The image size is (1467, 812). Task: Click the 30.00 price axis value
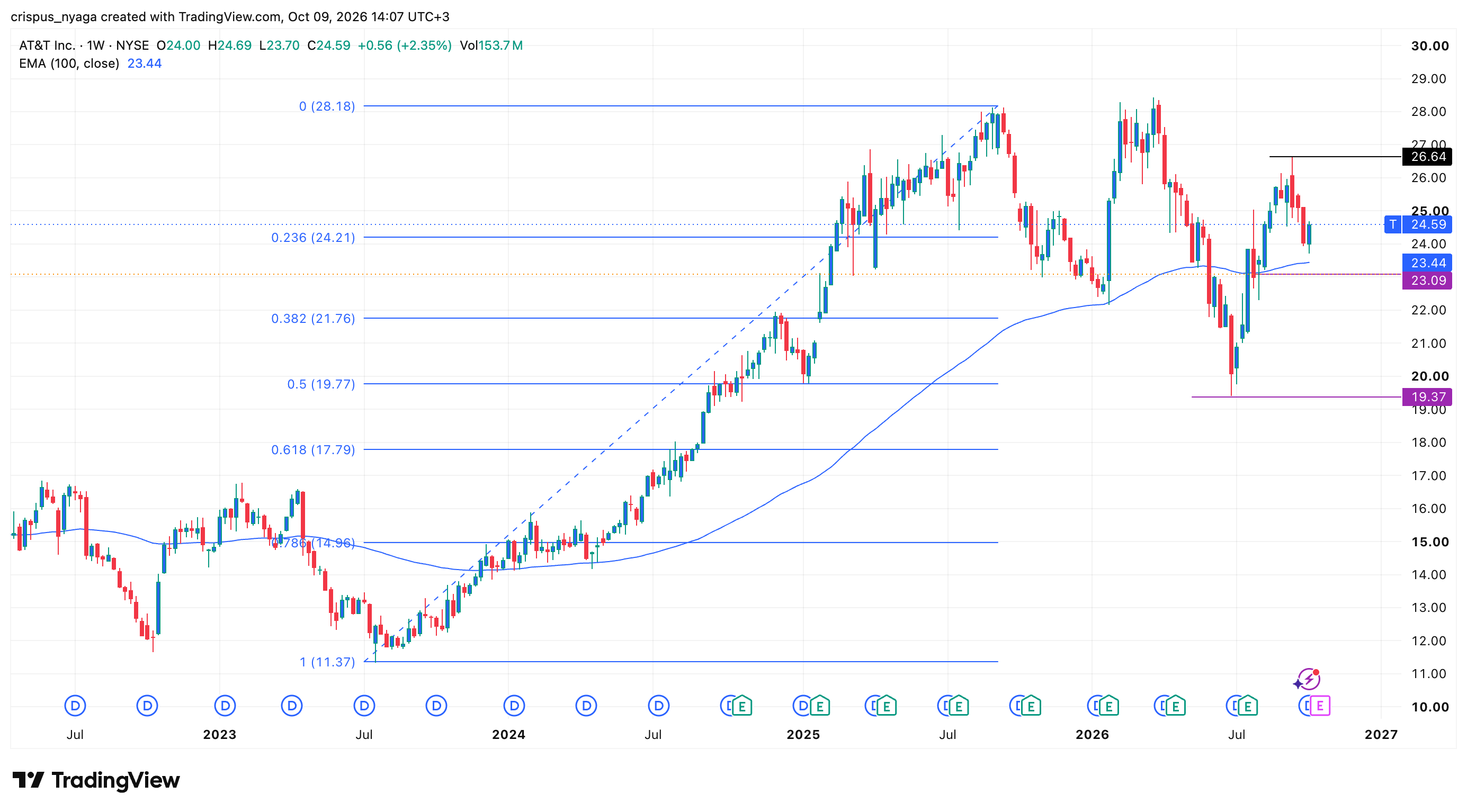tap(1429, 46)
